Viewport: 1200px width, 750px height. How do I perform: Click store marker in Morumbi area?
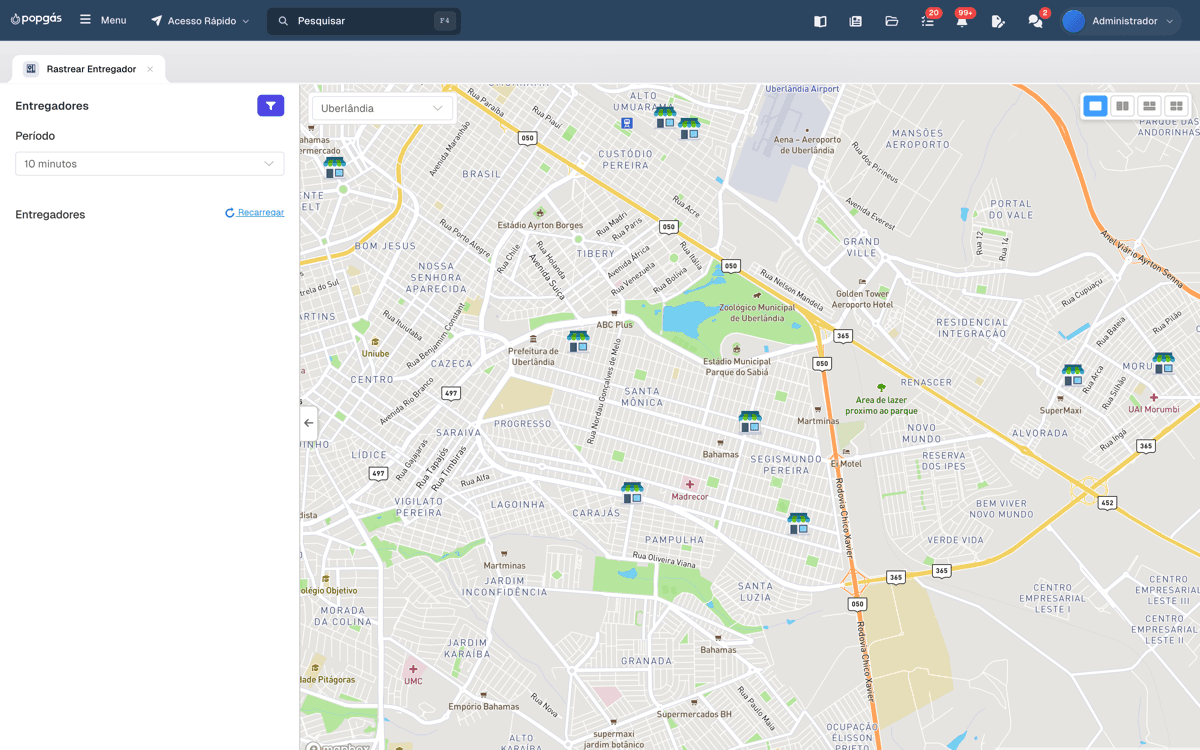click(x=1163, y=363)
